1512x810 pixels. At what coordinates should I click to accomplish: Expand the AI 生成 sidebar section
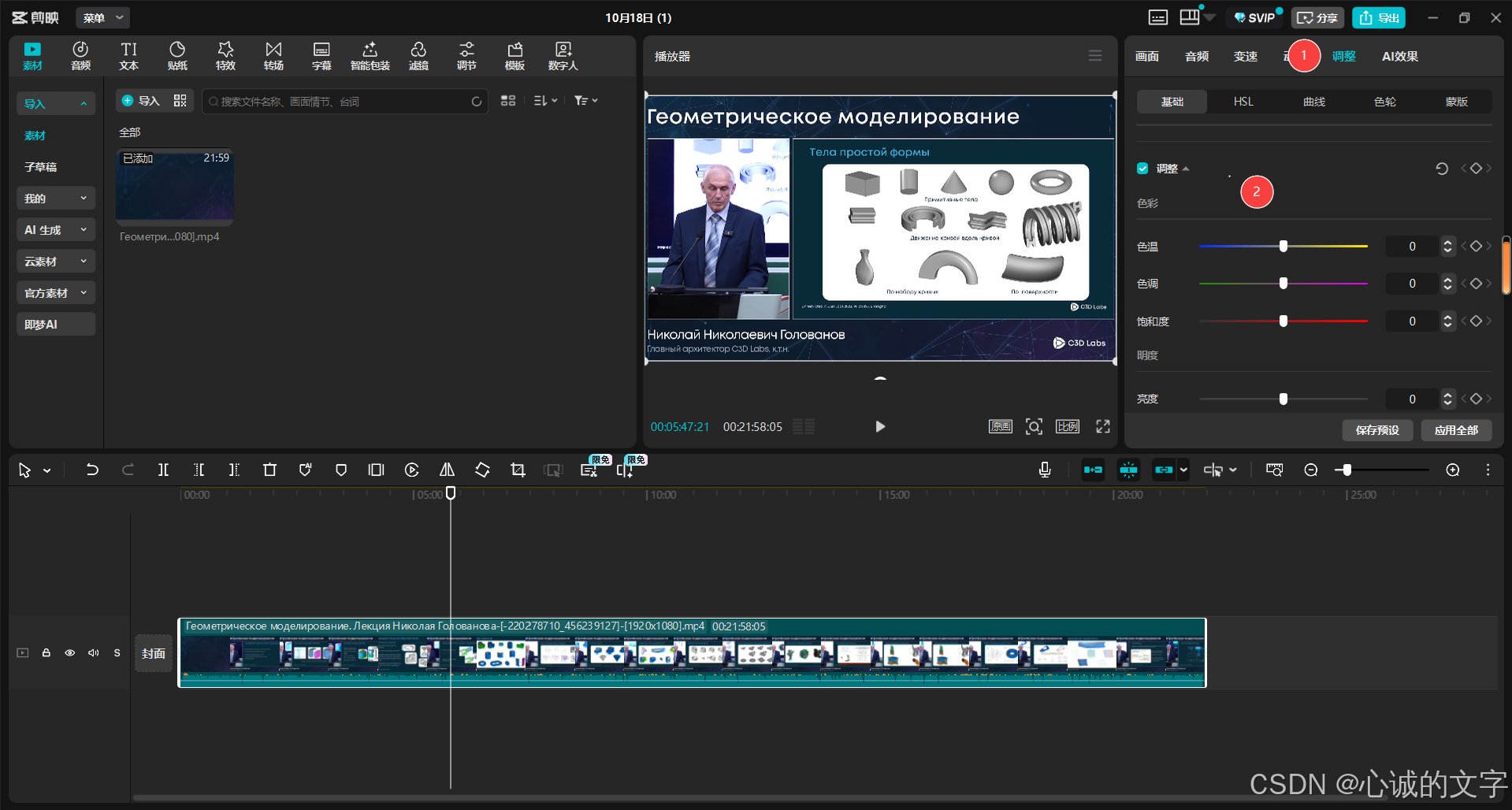tap(56, 229)
